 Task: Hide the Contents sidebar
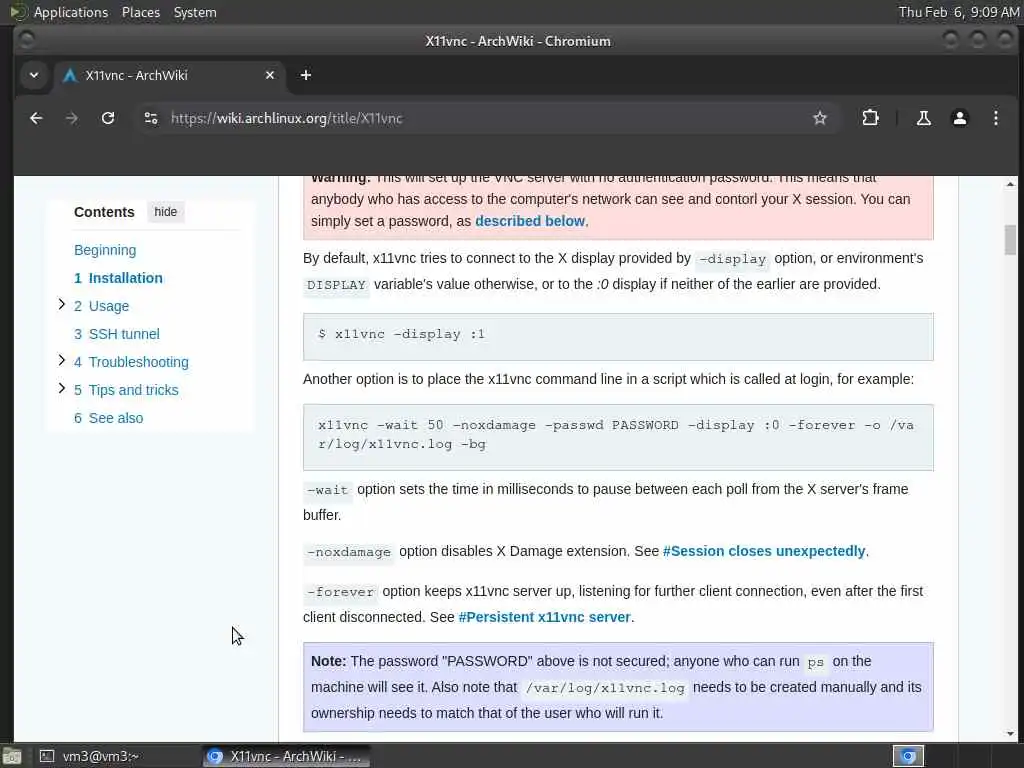click(165, 212)
